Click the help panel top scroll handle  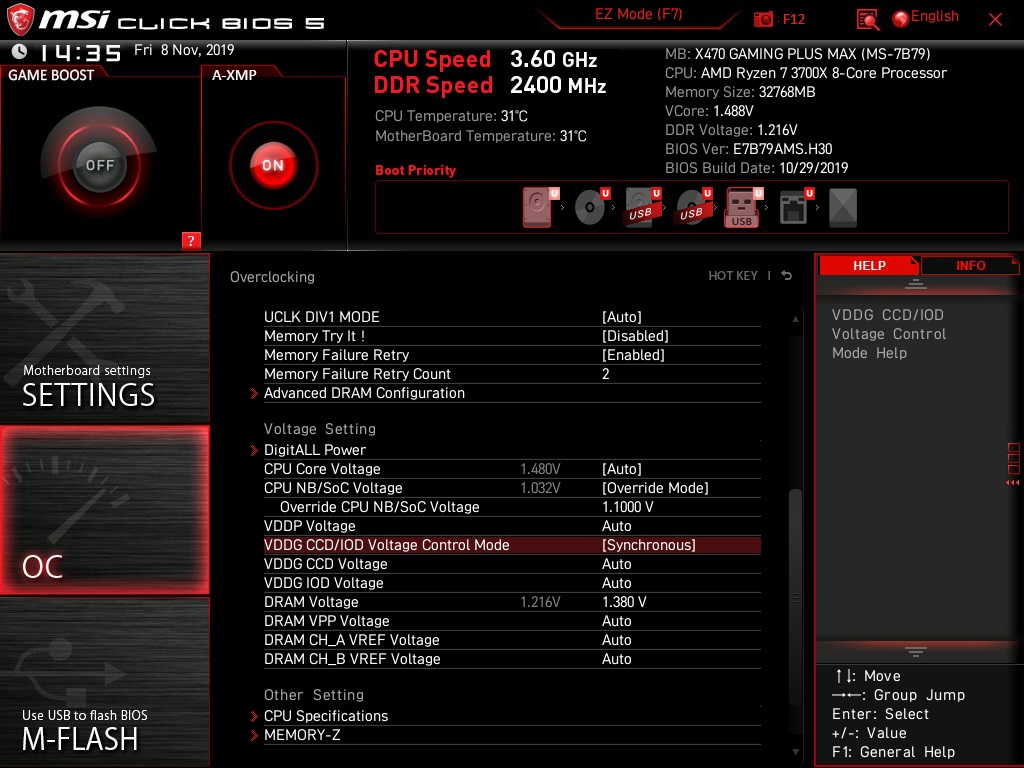tap(916, 284)
